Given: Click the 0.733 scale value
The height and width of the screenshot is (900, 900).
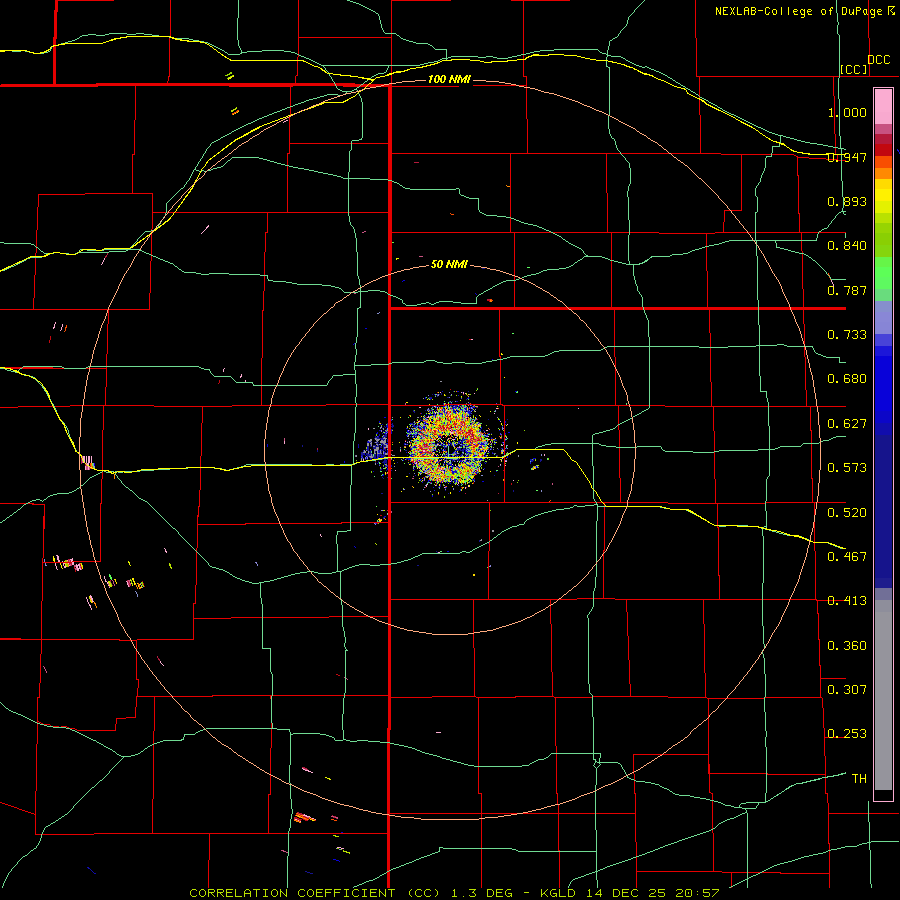Looking at the screenshot, I should (x=847, y=335).
